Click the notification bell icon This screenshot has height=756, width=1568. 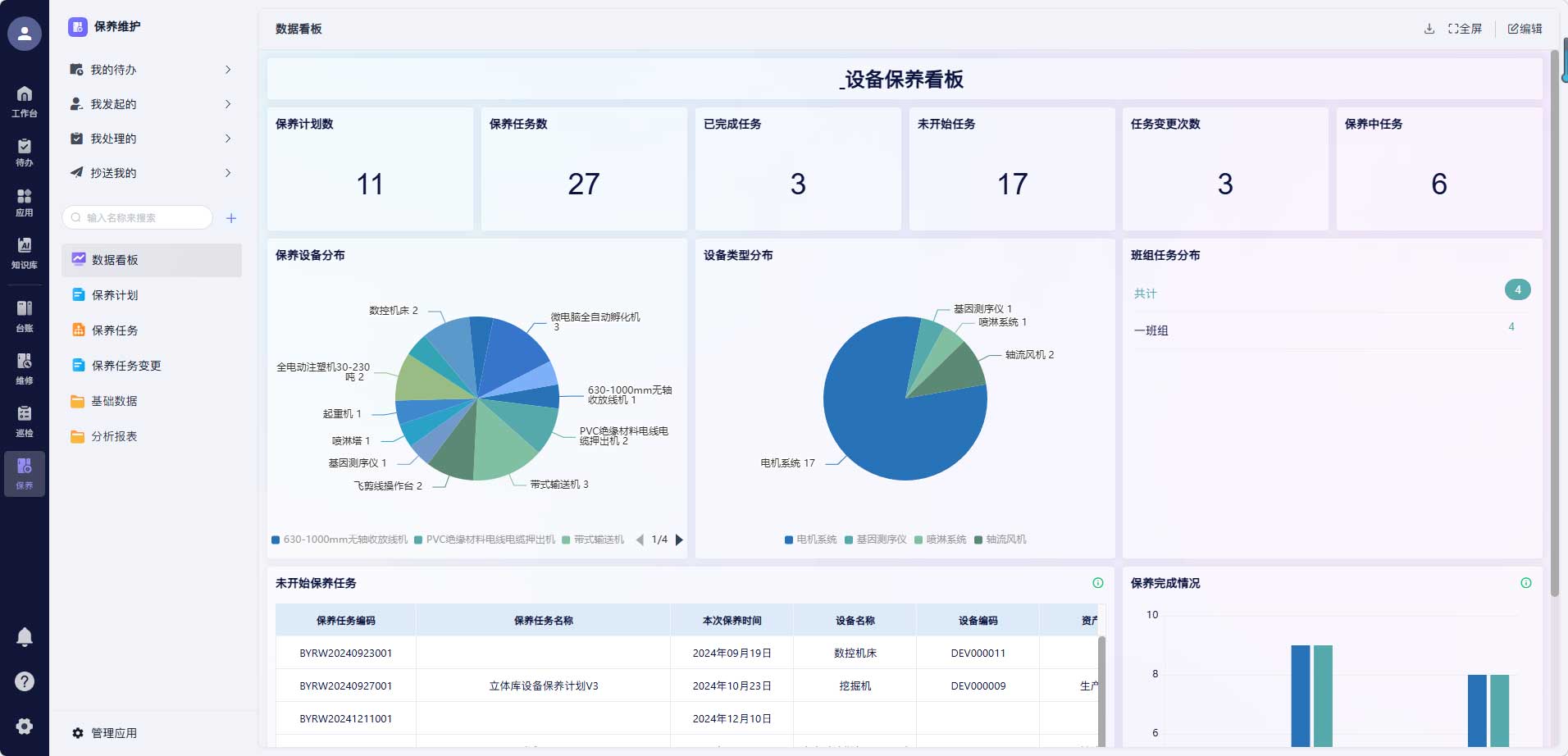(x=25, y=637)
